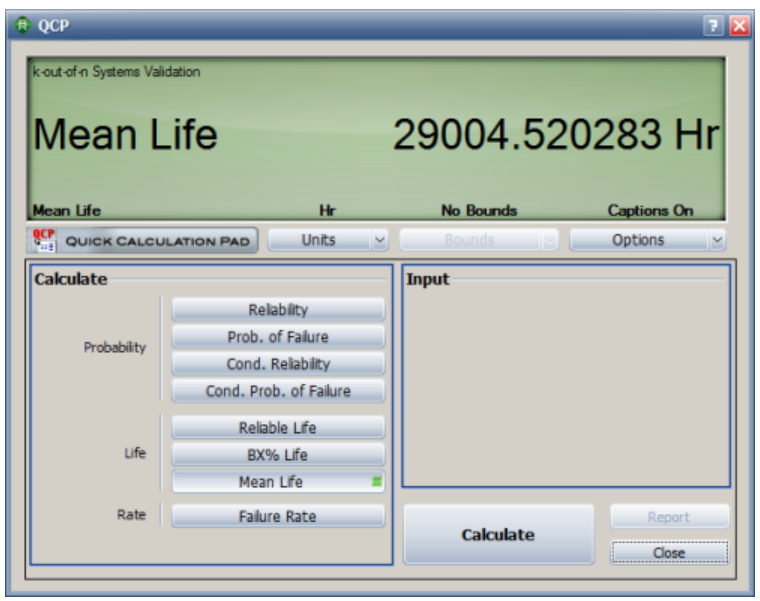Click the QCP app icon in title bar

22,25
